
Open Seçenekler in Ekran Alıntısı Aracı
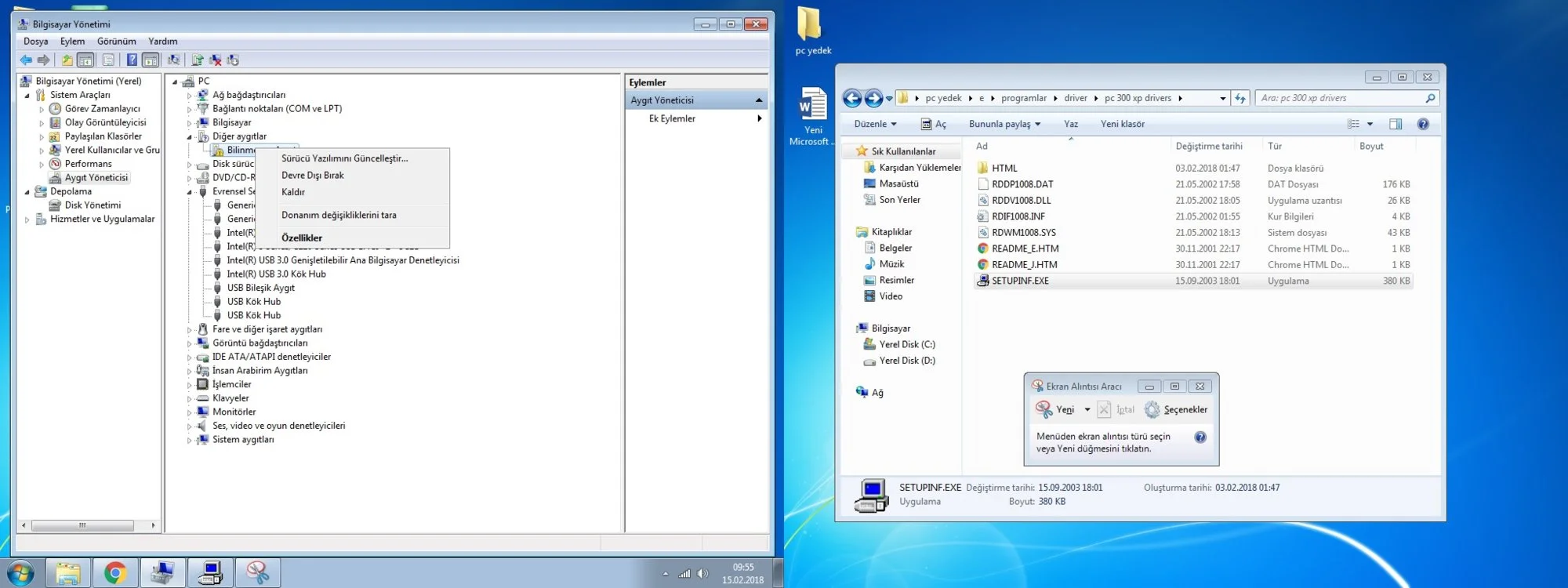[1176, 409]
